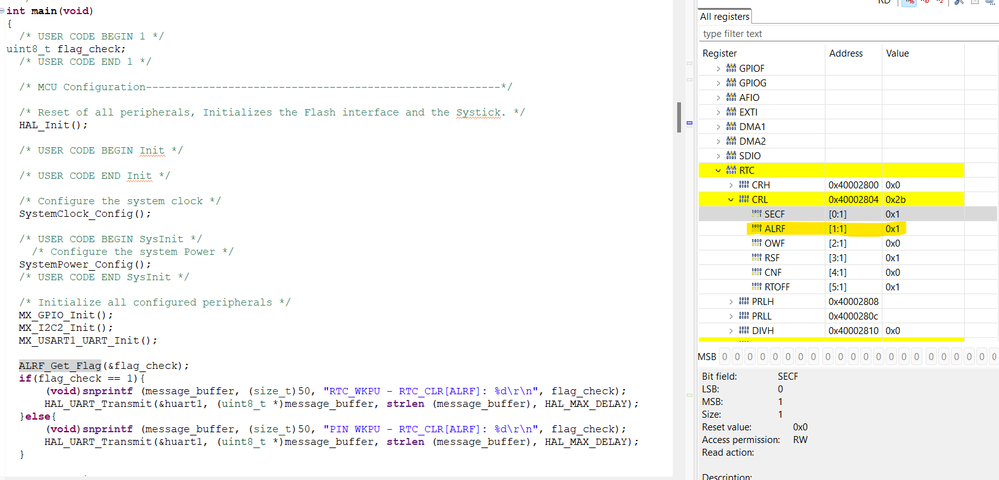Select address 0x40002804 of CRL
Image resolution: width=999 pixels, height=480 pixels.
click(854, 200)
